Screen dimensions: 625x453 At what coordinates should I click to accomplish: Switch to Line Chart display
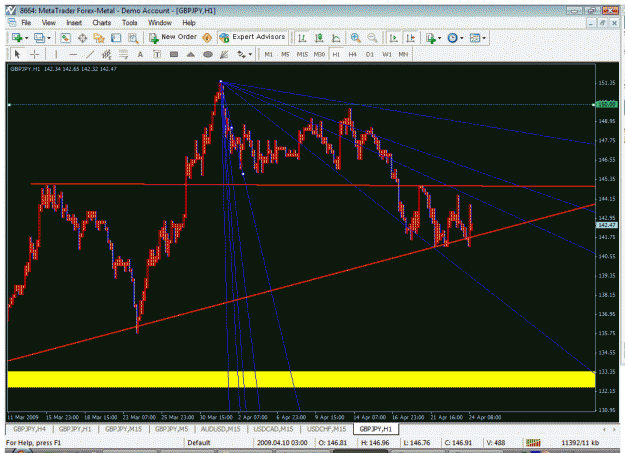pos(336,38)
